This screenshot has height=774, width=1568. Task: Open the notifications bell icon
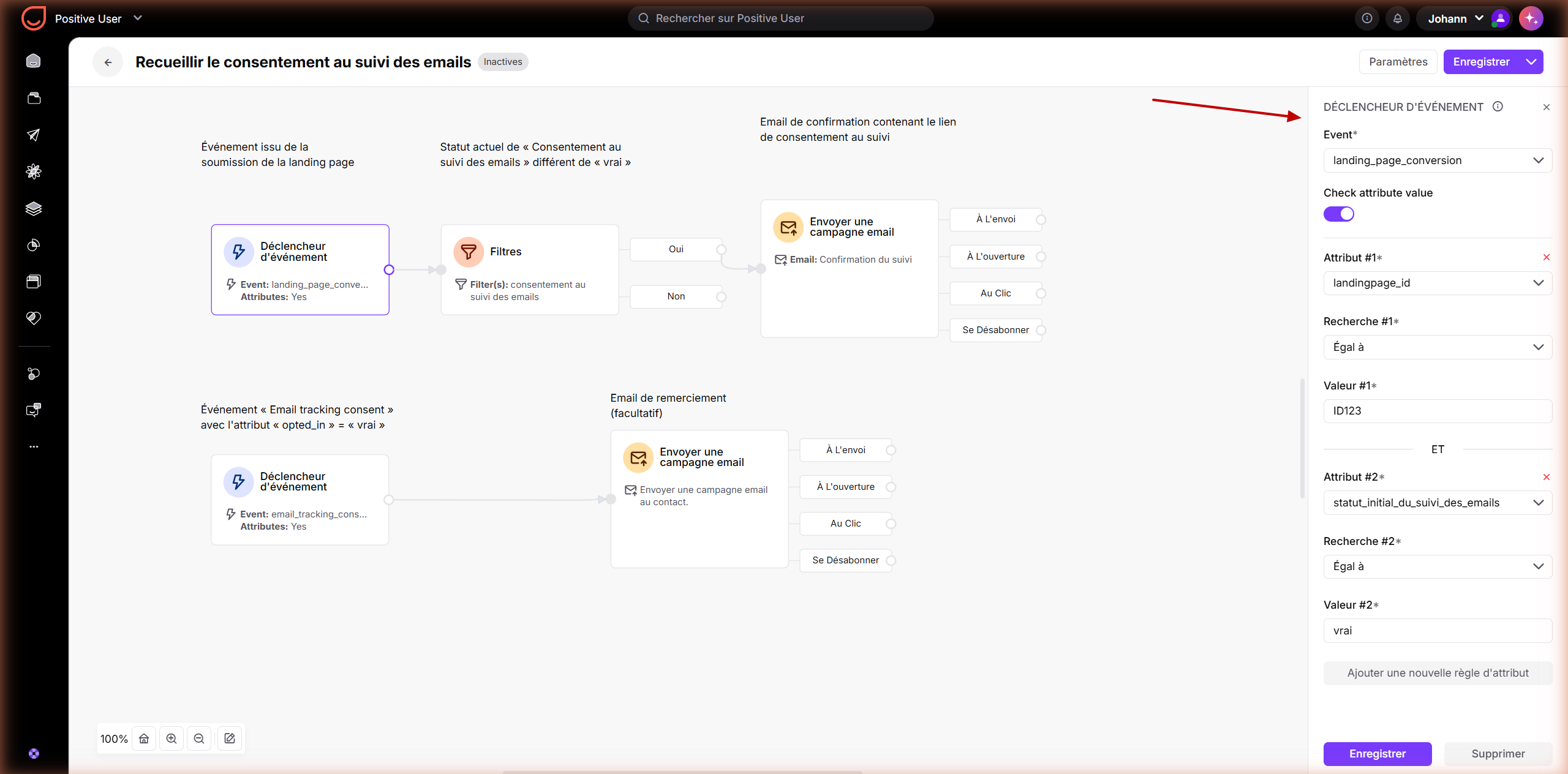1398,18
